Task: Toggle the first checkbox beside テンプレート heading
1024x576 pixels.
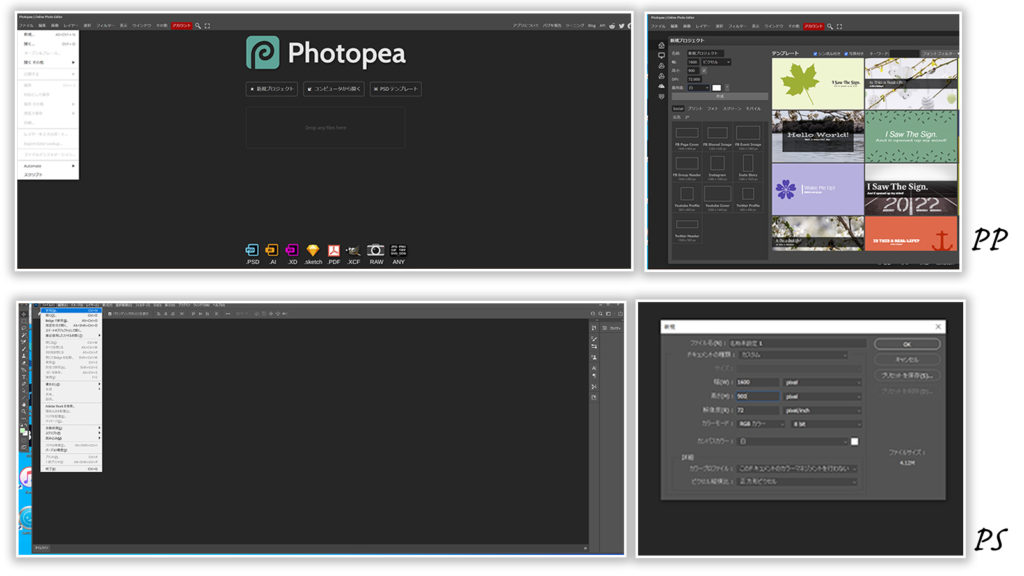Action: pos(816,53)
